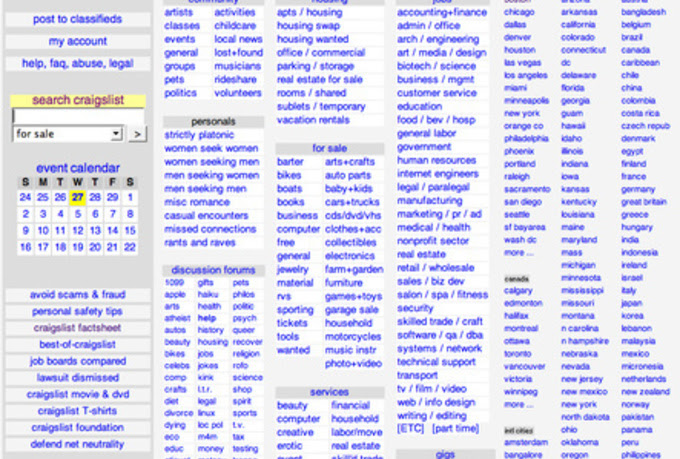
Task: Open the artists community category
Action: pos(178,12)
